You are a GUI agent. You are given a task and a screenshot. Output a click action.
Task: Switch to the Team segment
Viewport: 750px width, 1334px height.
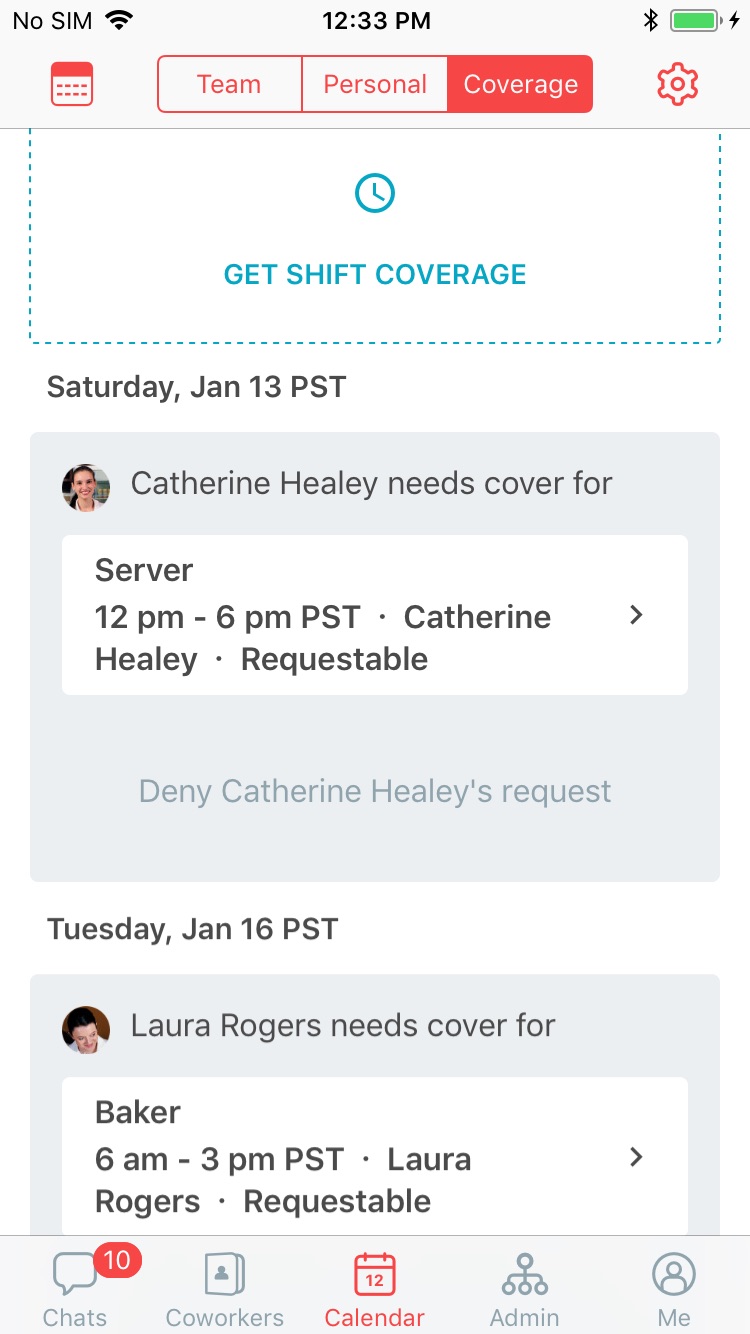click(230, 84)
